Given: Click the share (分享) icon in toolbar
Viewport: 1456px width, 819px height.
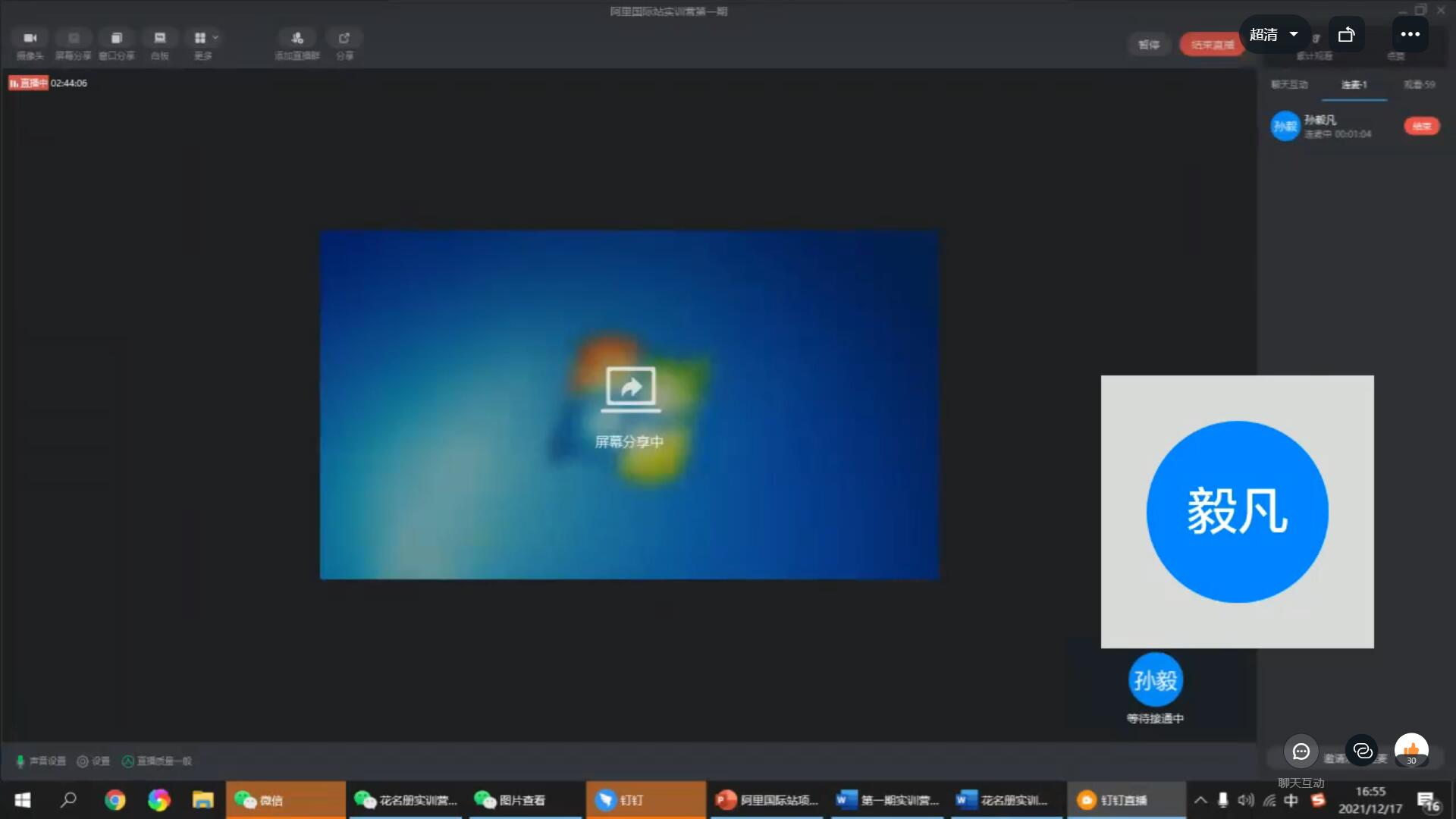Looking at the screenshot, I should (x=344, y=39).
